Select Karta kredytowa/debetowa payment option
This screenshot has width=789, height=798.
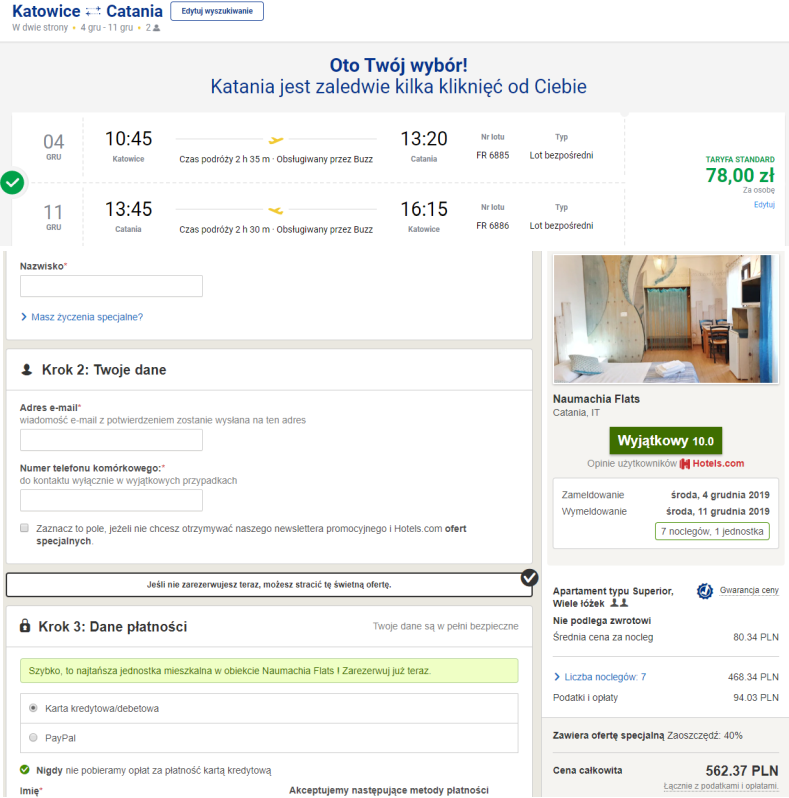pos(32,708)
